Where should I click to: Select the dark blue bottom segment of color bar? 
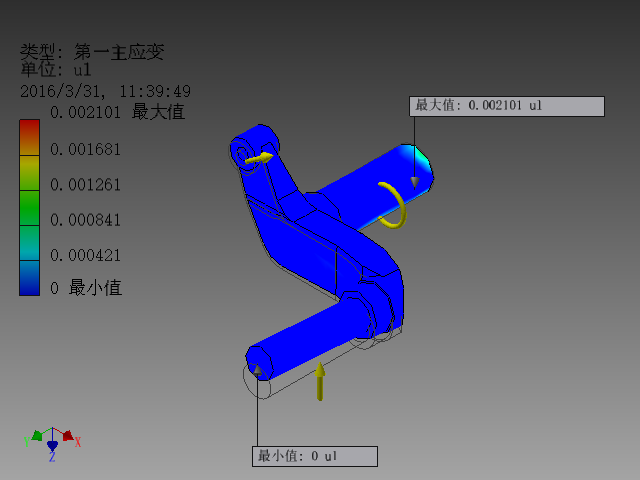pyautogui.click(x=29, y=278)
